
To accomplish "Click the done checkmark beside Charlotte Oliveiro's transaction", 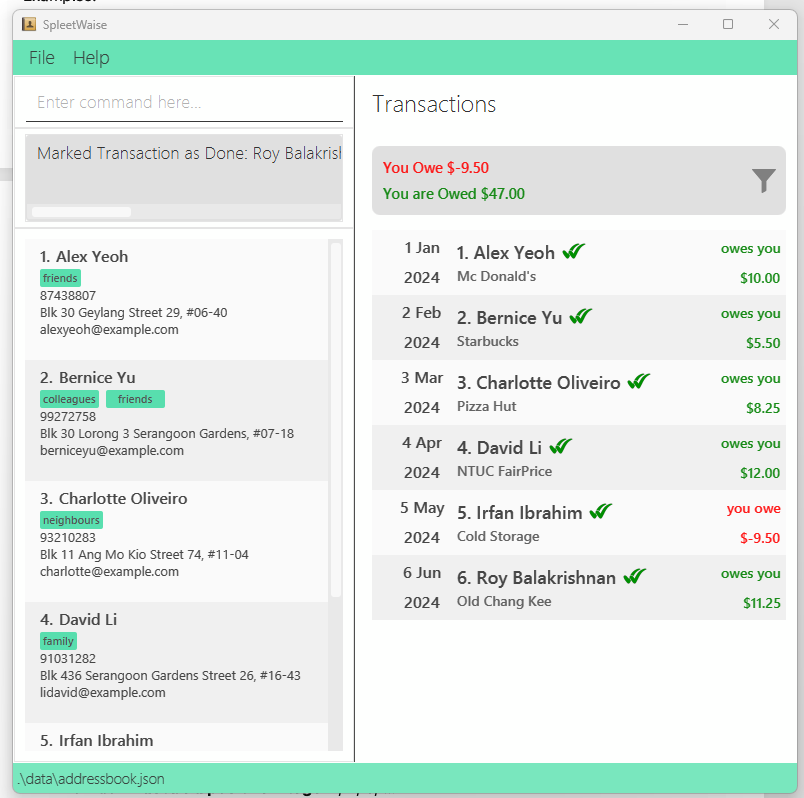I will point(639,382).
